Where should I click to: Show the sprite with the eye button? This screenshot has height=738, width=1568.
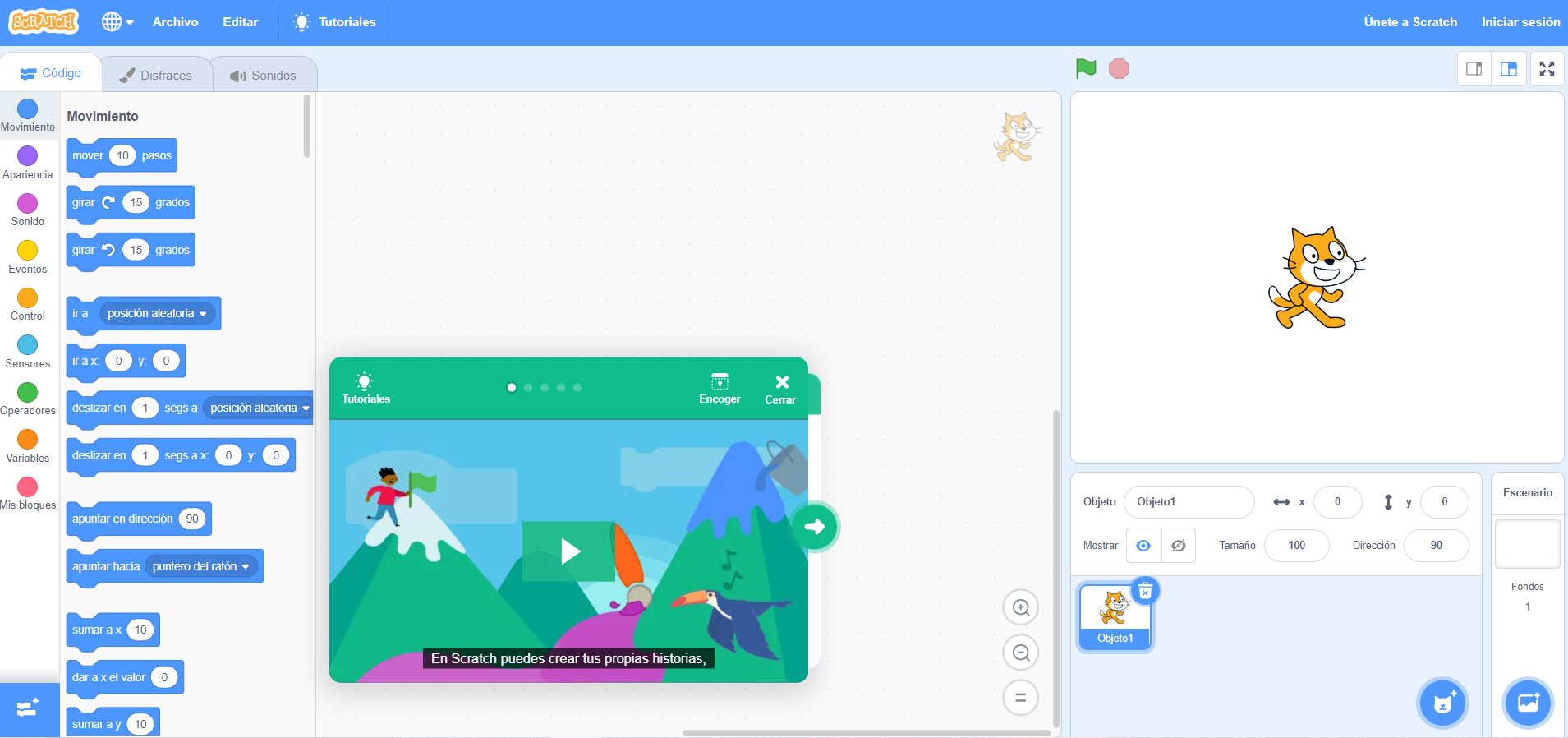tap(1143, 546)
